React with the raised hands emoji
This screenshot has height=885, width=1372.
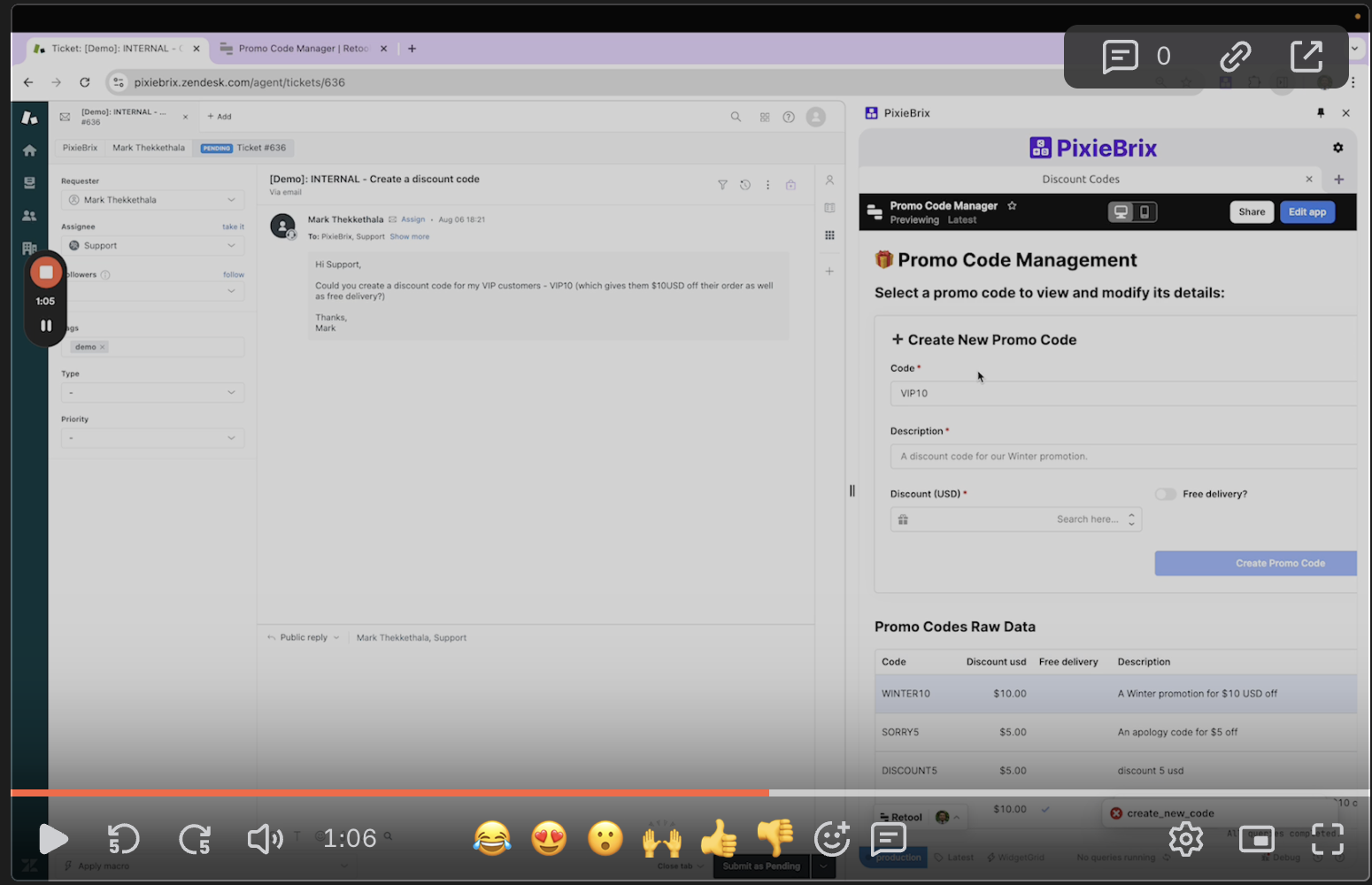coord(662,838)
